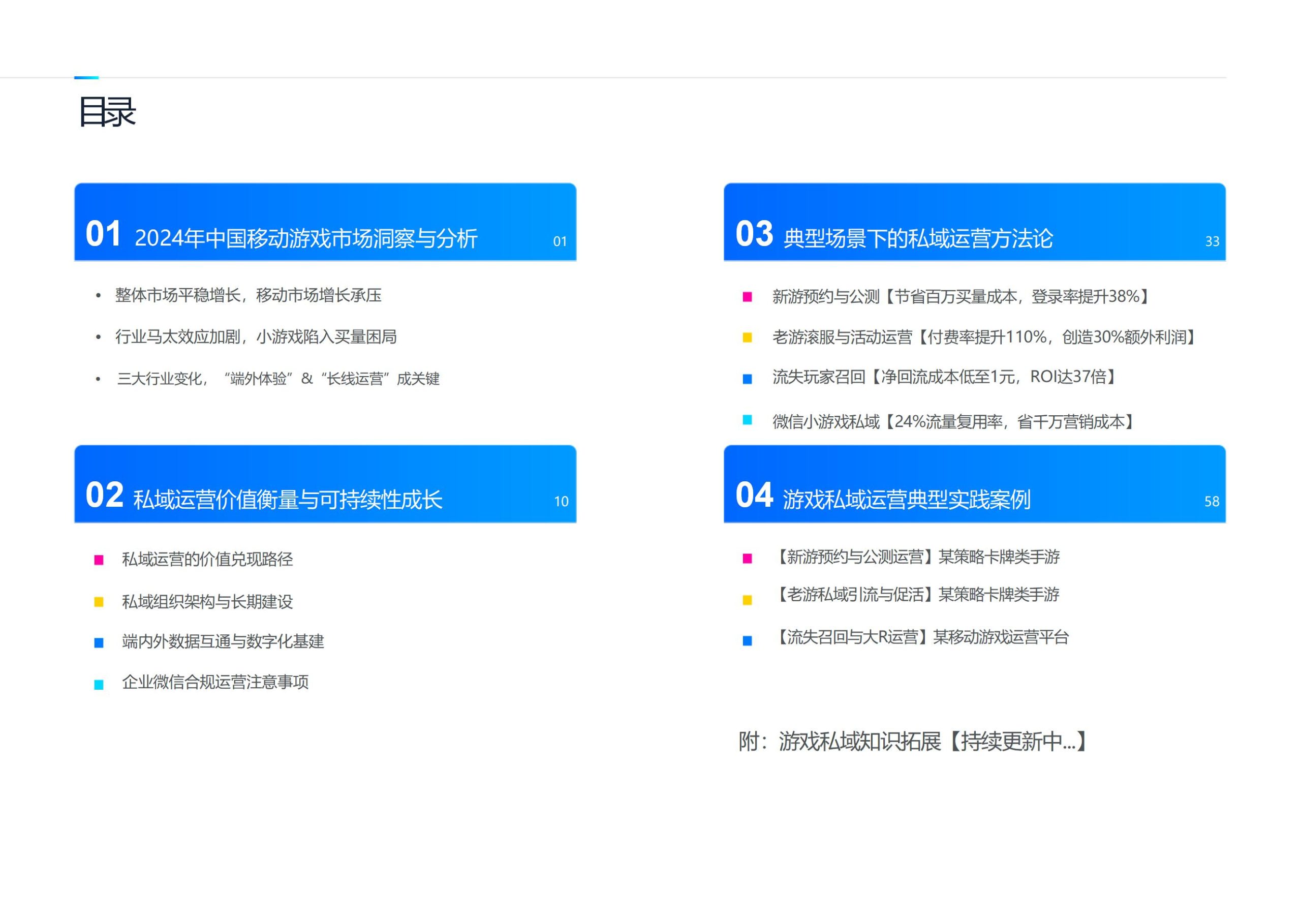Click the cyan bullet beside 企业微信合规运营注意事项
Image resolution: width=1301 pixels, height=924 pixels.
tap(99, 685)
